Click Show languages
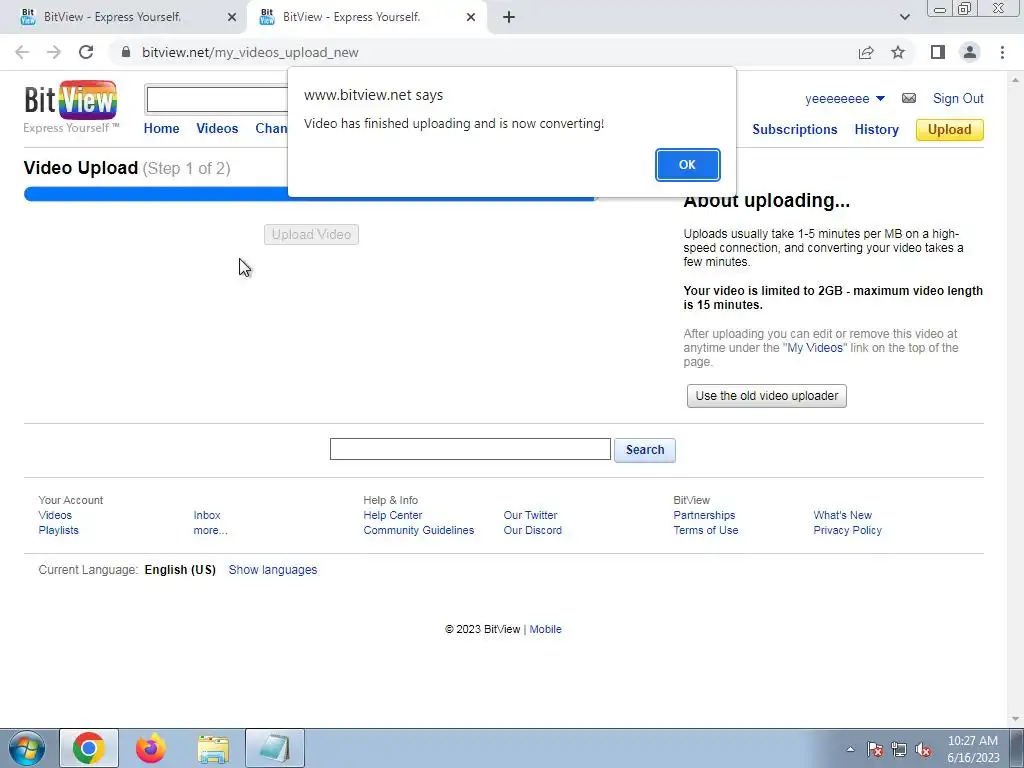This screenshot has width=1024, height=768. coord(272,569)
